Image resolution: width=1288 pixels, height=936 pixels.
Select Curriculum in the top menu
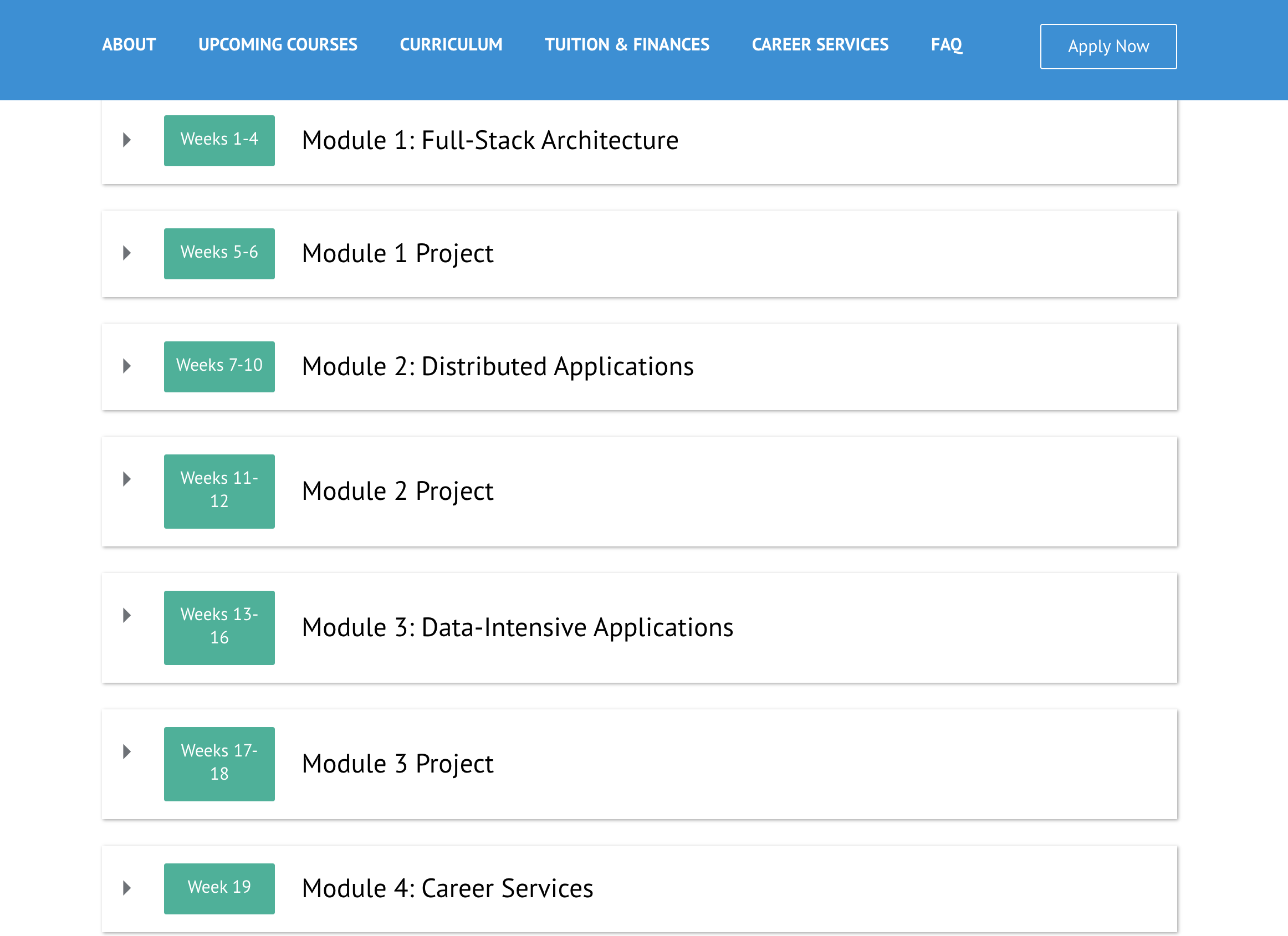451,45
